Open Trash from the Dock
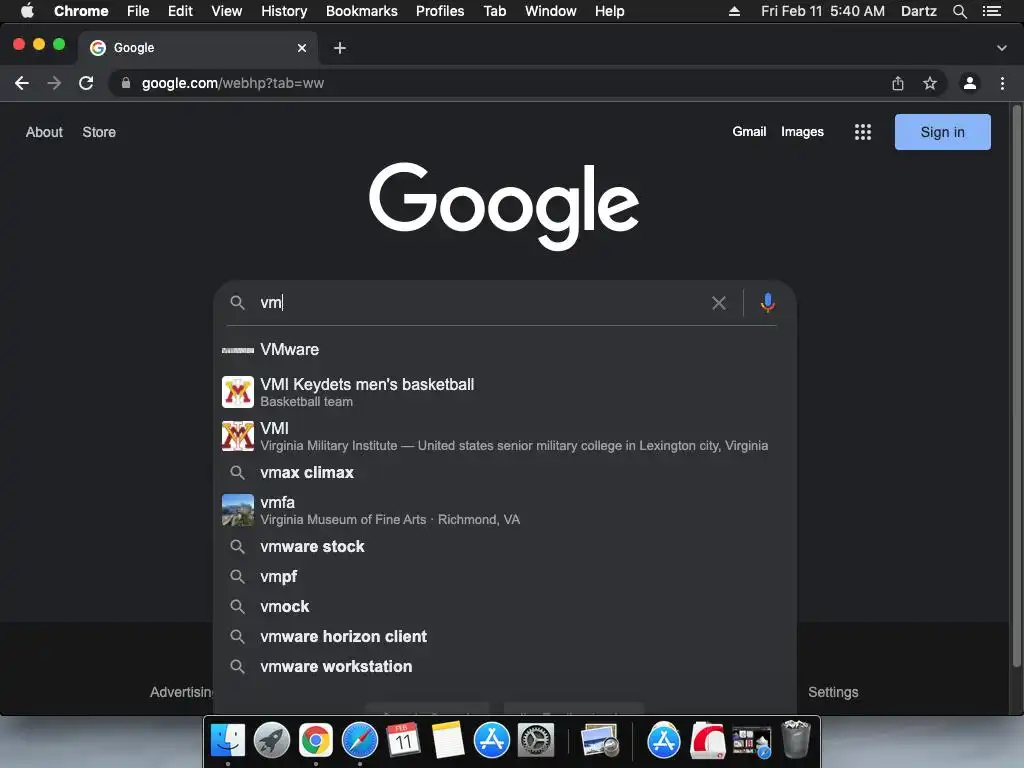1024x768 pixels. pyautogui.click(x=796, y=739)
